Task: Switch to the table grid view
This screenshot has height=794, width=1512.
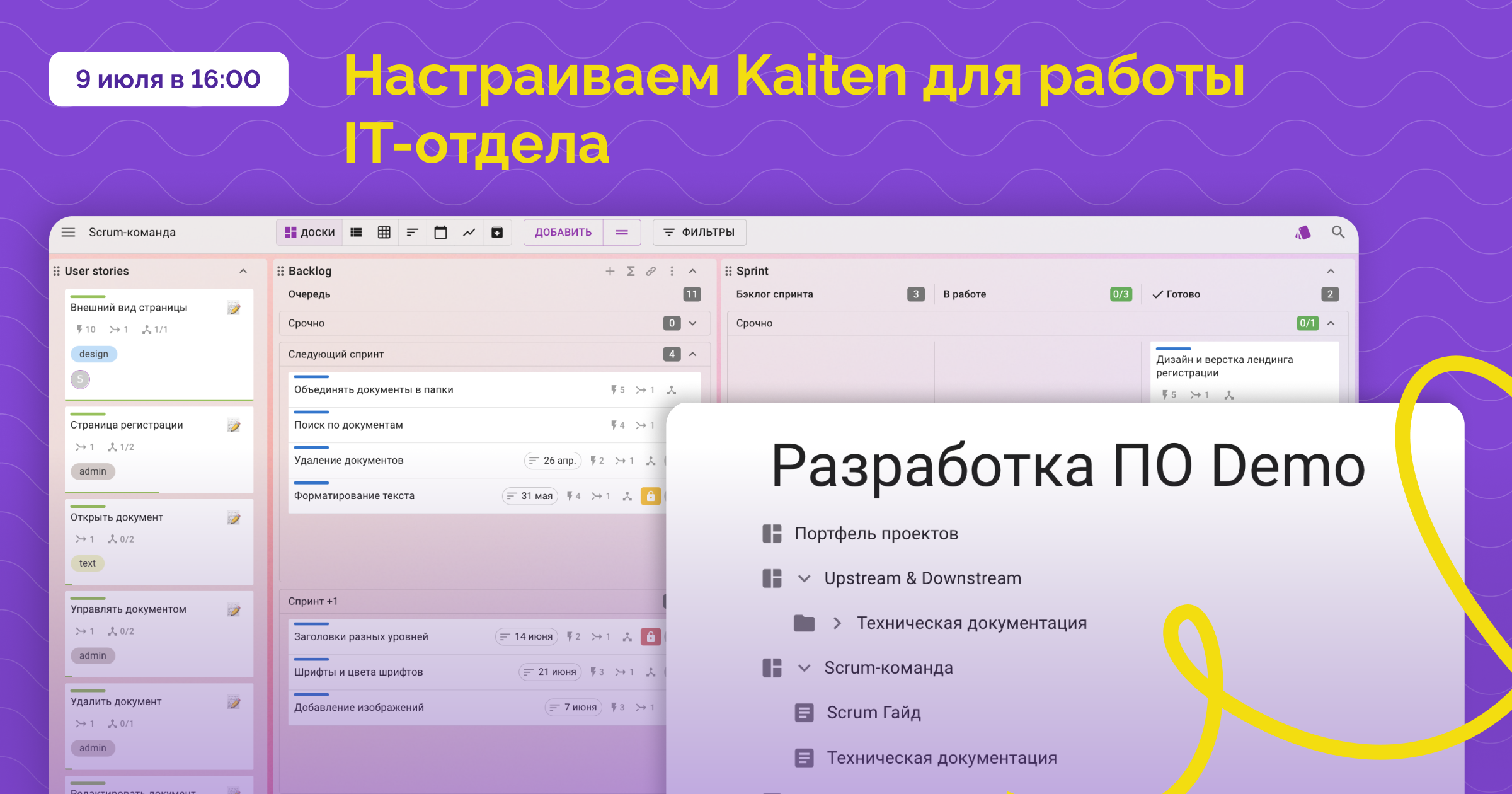Action: point(384,233)
